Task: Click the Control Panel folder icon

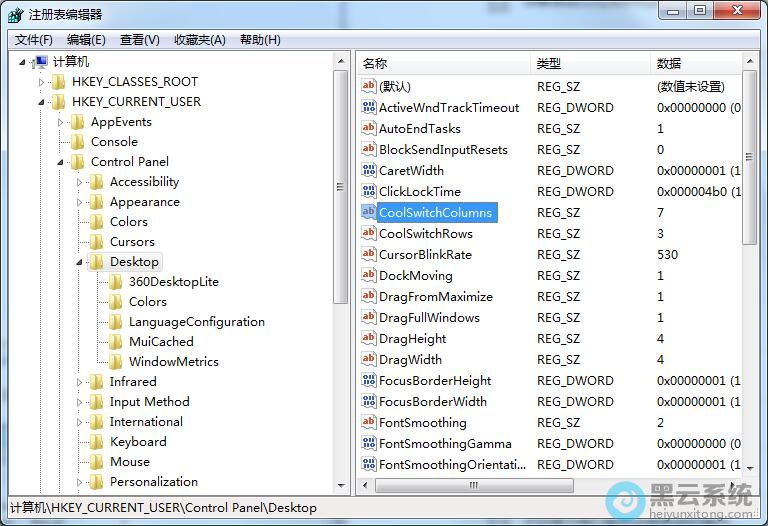Action: [77, 162]
